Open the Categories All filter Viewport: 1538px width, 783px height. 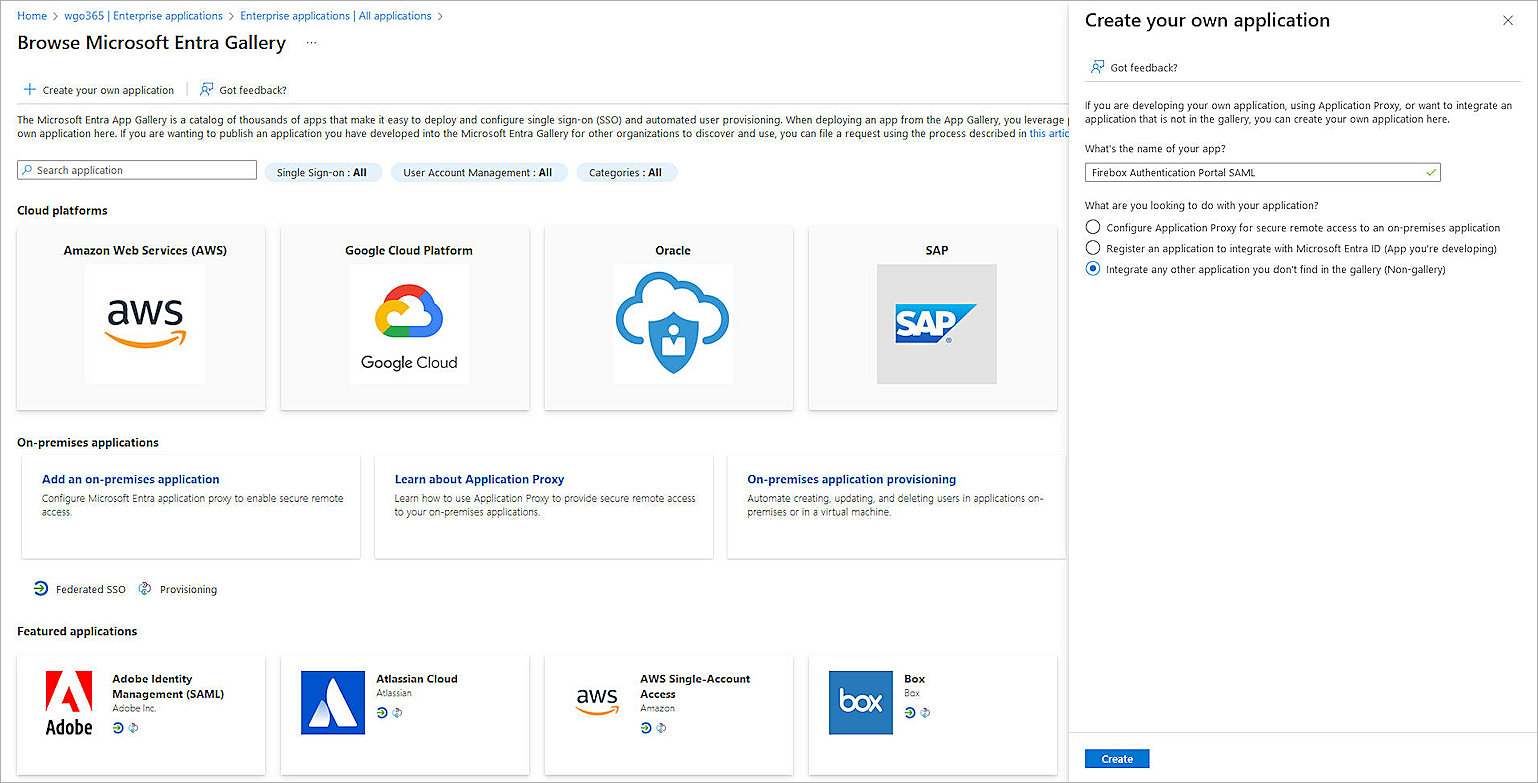(x=627, y=172)
